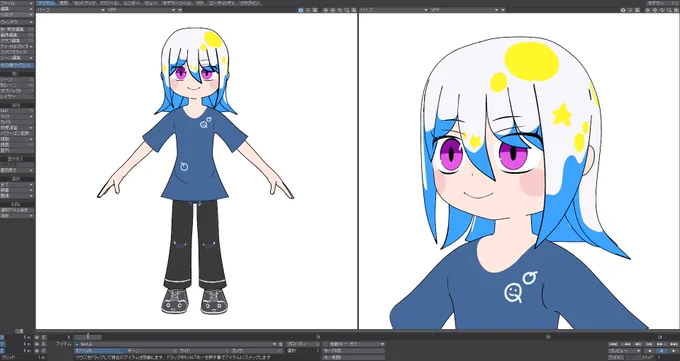680x361 pixels.
Task: Expand the ライト add dropdown
Action: click(x=16, y=116)
